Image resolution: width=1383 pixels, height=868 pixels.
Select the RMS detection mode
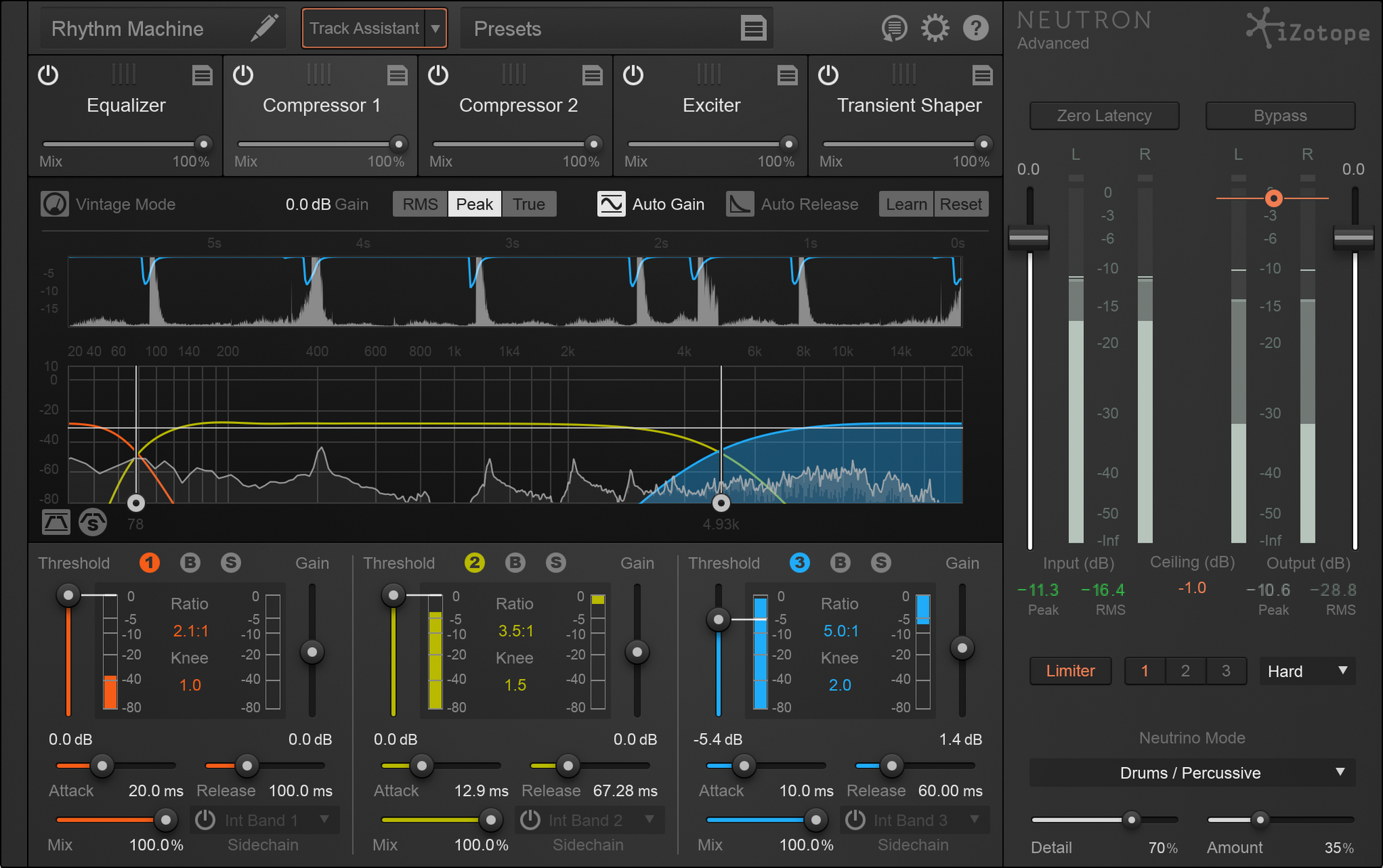(420, 205)
